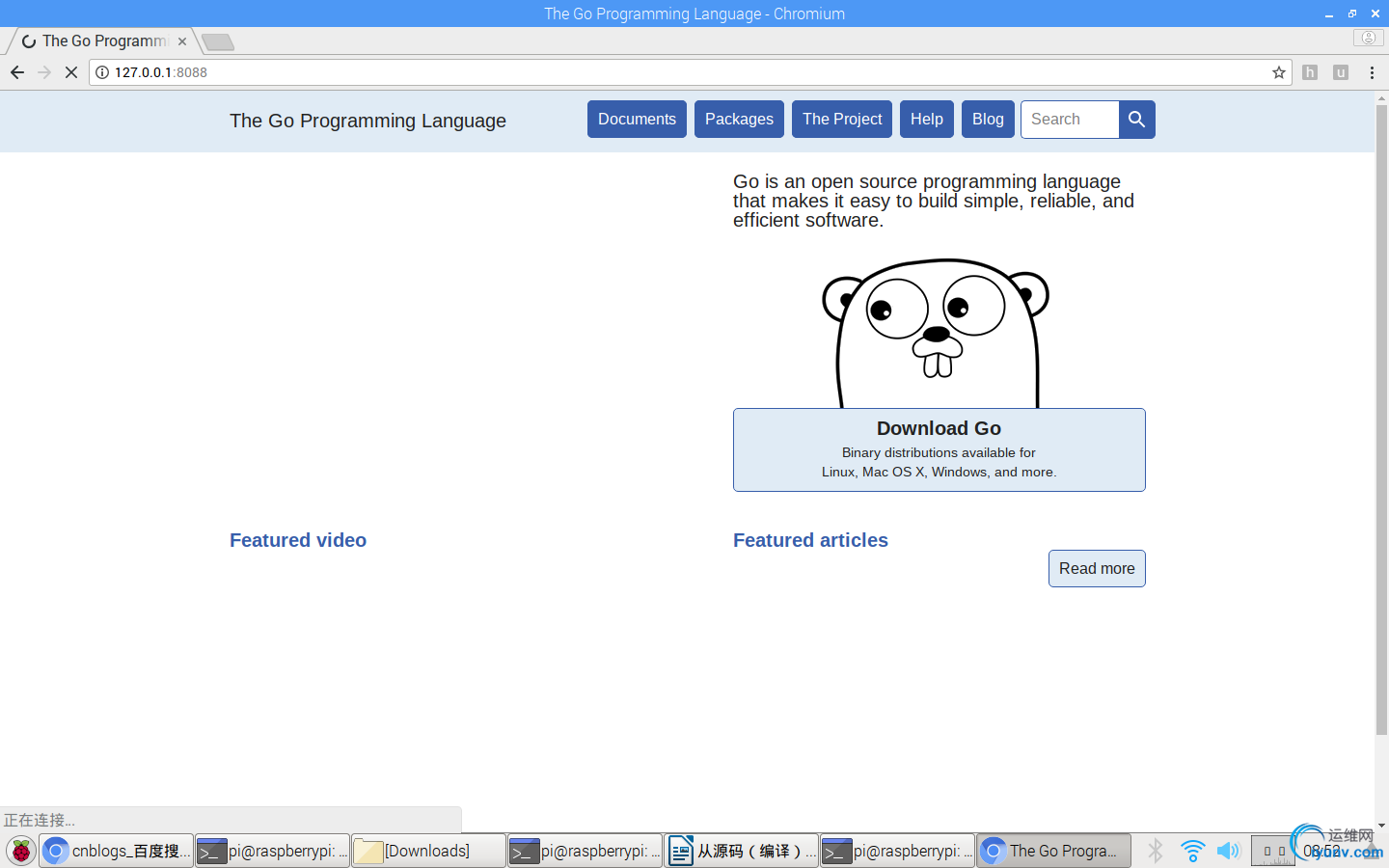Viewport: 1389px width, 868px height.
Task: Open the 从源码 document taskbar item
Action: (741, 851)
